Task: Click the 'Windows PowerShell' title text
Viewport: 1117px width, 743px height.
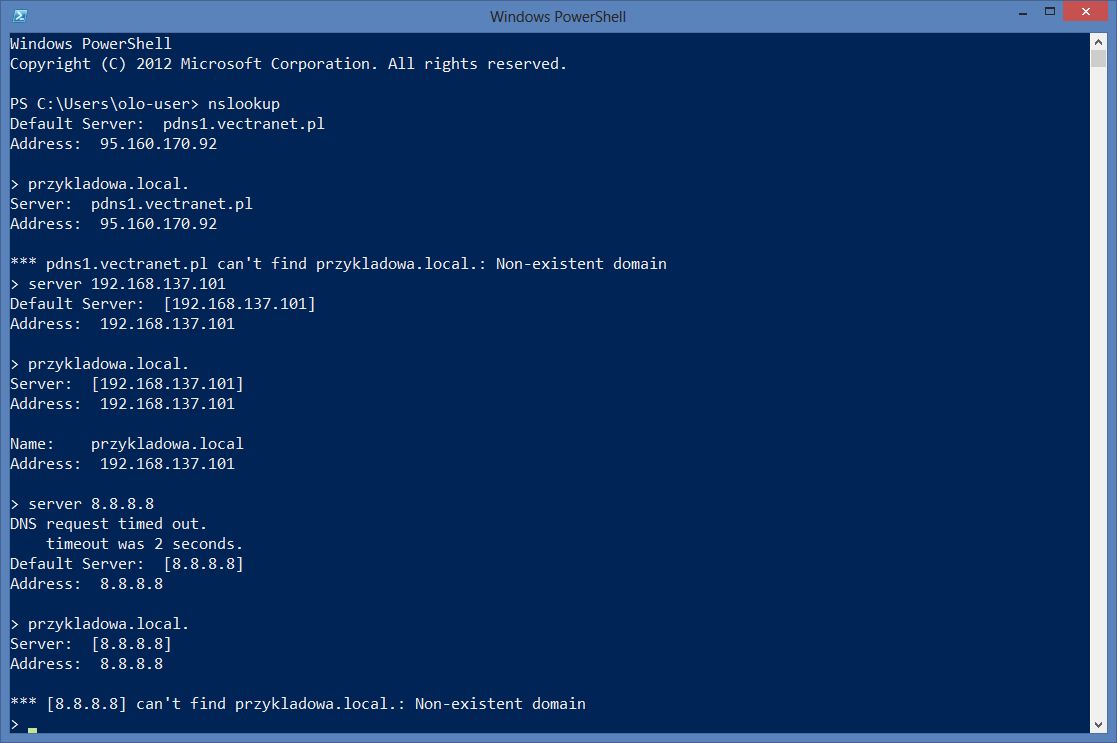Action: point(558,16)
